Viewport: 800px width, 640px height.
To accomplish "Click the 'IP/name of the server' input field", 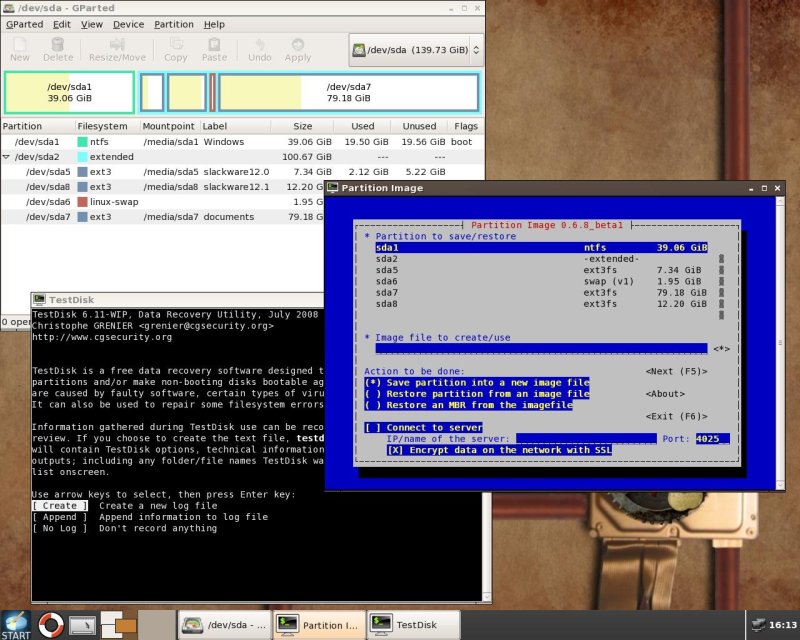I will [586, 439].
